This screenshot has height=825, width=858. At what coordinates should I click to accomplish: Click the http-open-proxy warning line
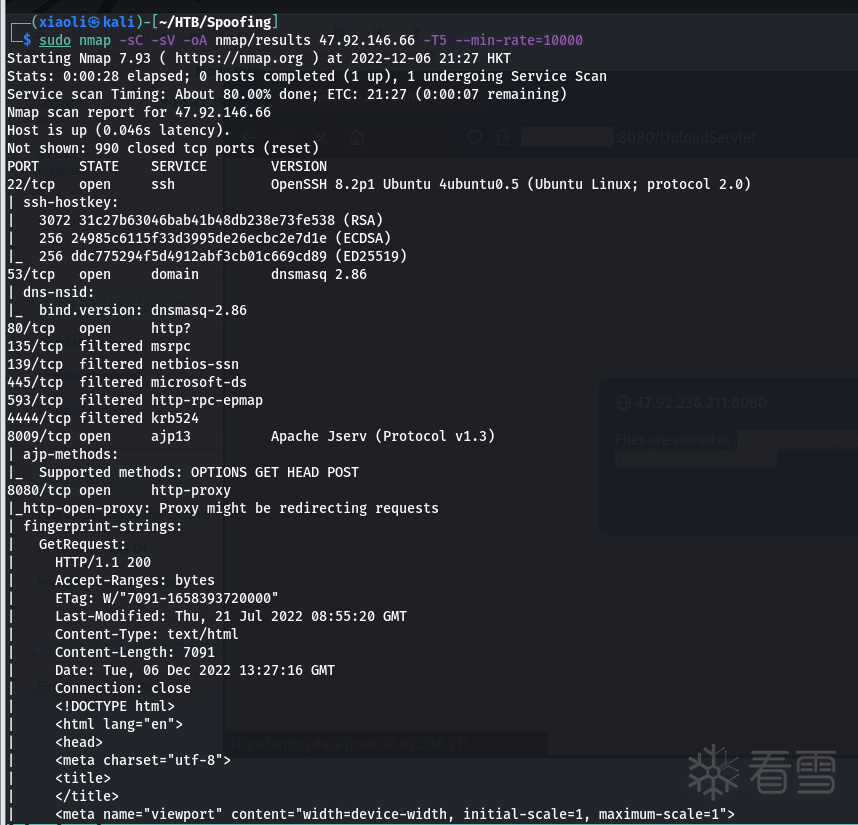pyautogui.click(x=223, y=508)
